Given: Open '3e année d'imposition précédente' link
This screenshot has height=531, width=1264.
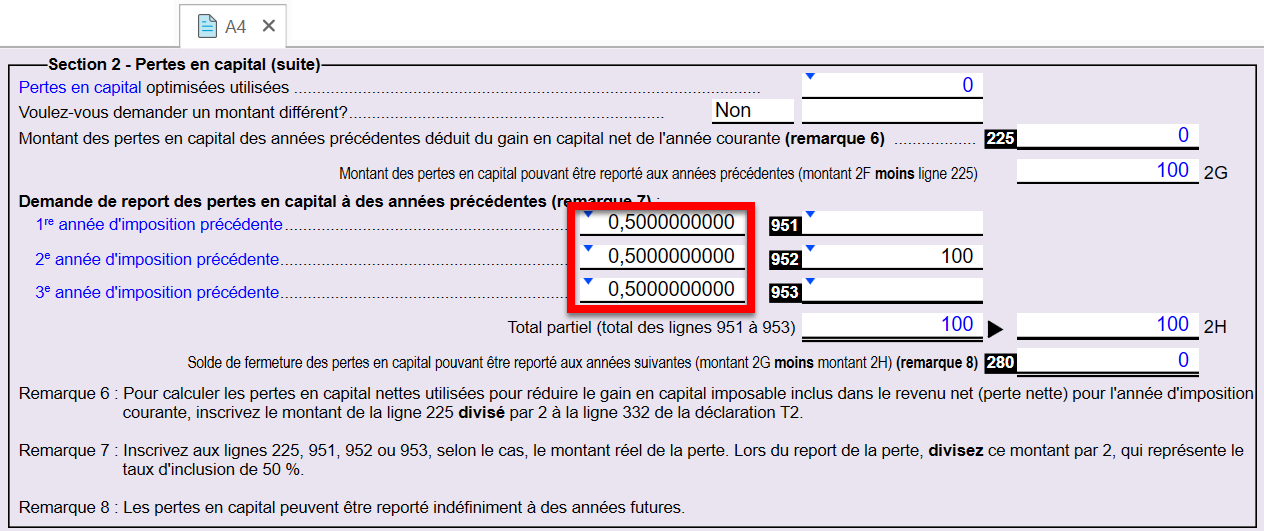Looking at the screenshot, I should (157, 293).
